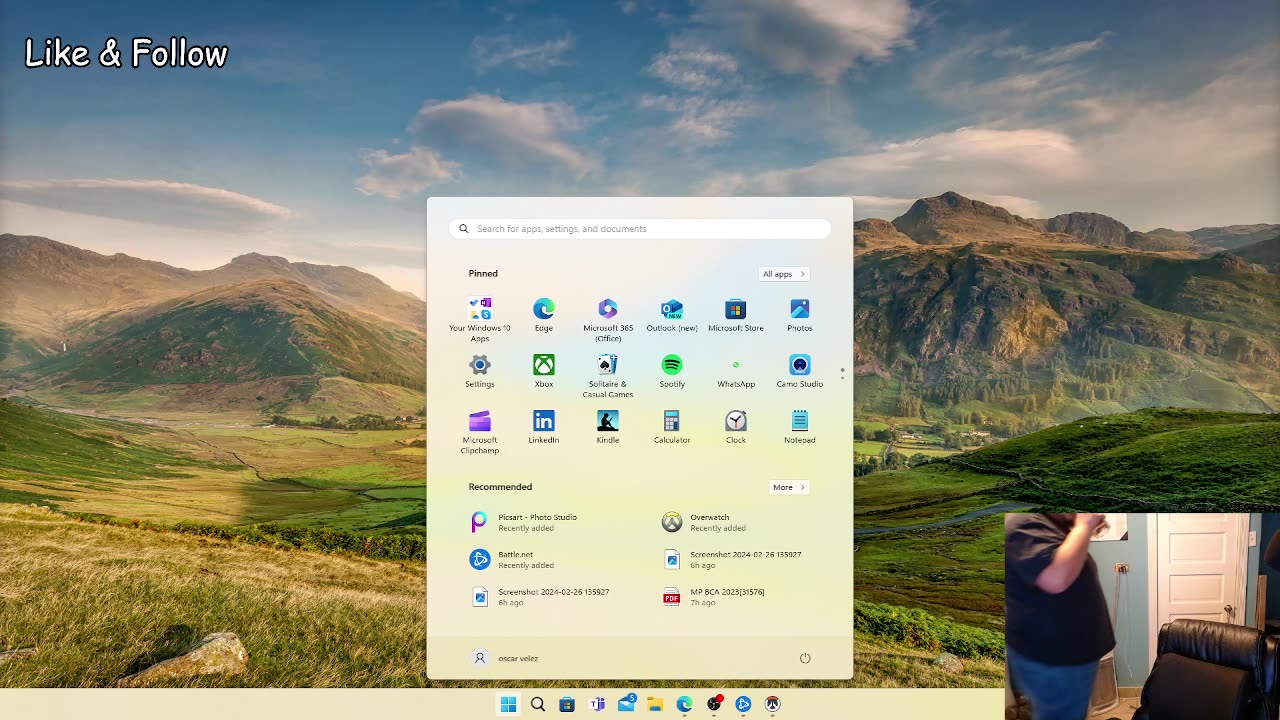Launch Camo Studio
This screenshot has height=720, width=1280.
(x=800, y=371)
